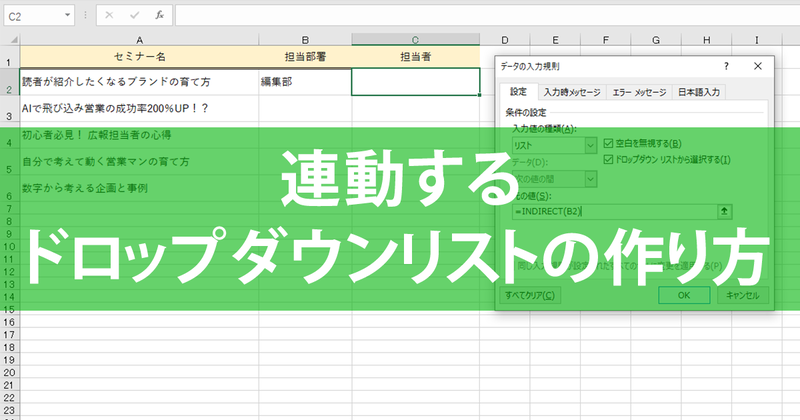Click キャンセル button
The height and width of the screenshot is (420, 800).
pos(742,295)
